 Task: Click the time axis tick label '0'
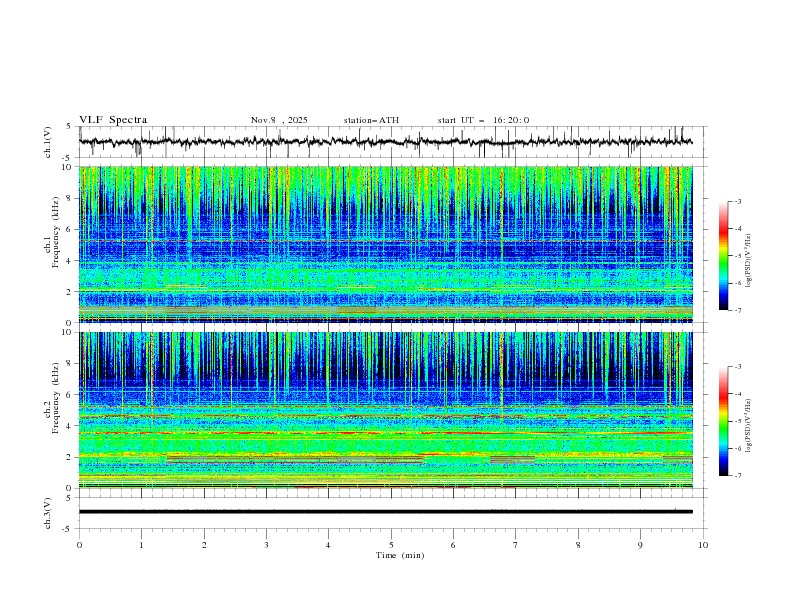pos(79,545)
